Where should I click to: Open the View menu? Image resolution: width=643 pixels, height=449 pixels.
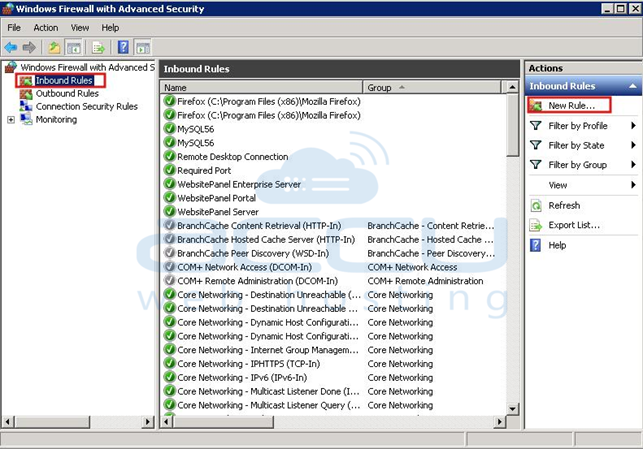click(x=80, y=28)
